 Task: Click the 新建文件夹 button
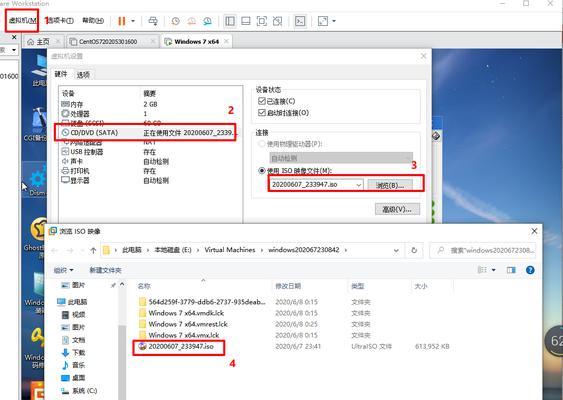coord(105,270)
